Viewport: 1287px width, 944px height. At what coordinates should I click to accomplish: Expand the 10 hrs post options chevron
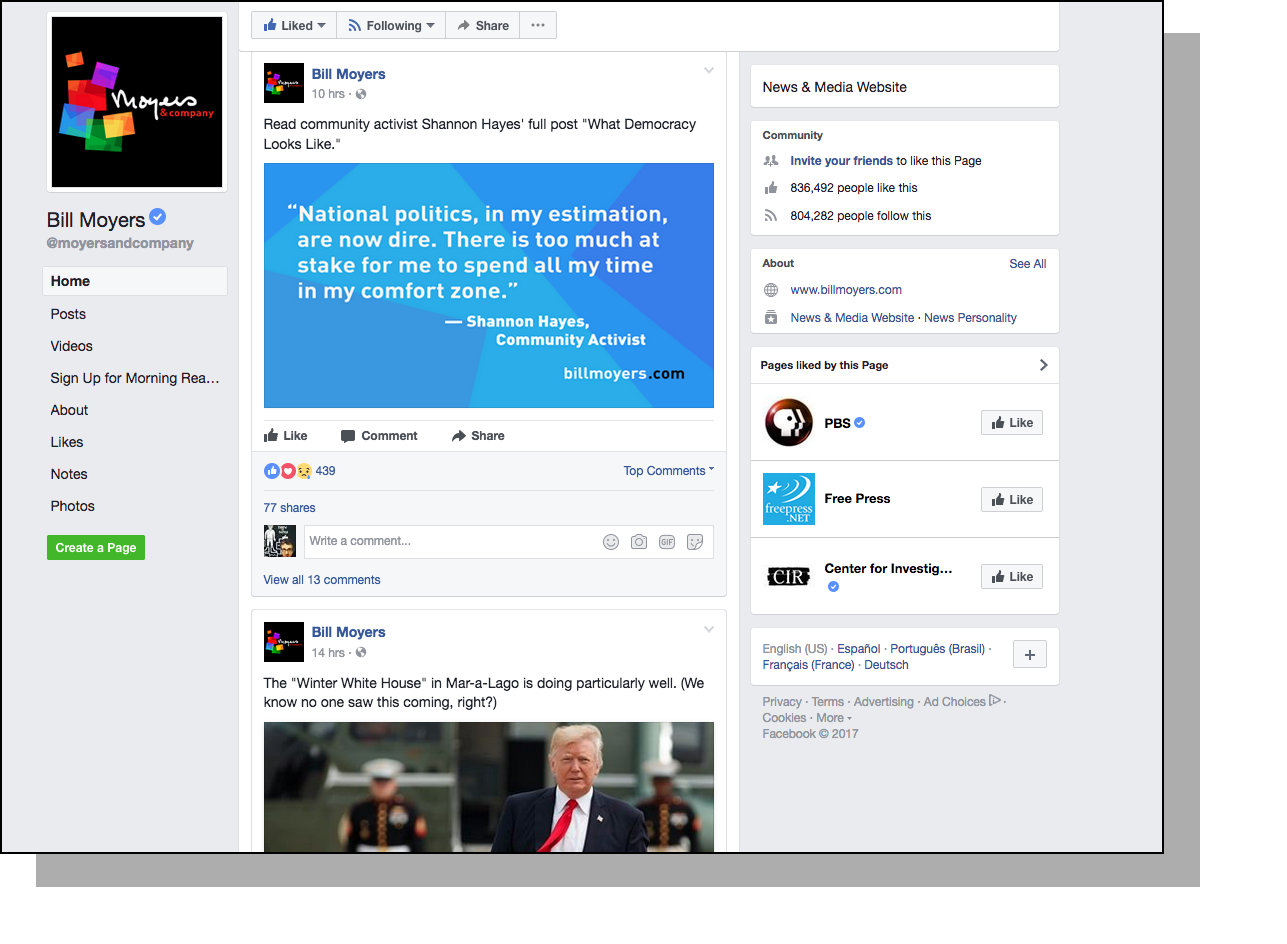(709, 70)
